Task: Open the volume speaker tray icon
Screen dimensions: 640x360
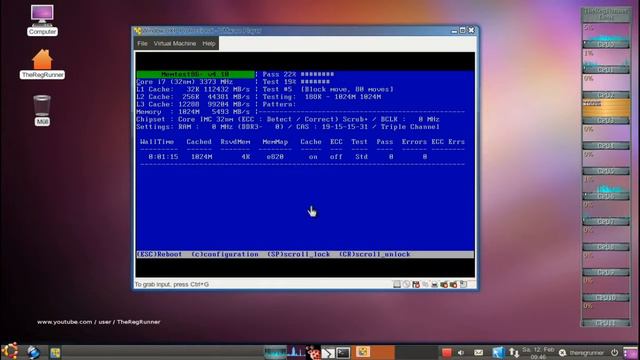Action: [x=461, y=352]
